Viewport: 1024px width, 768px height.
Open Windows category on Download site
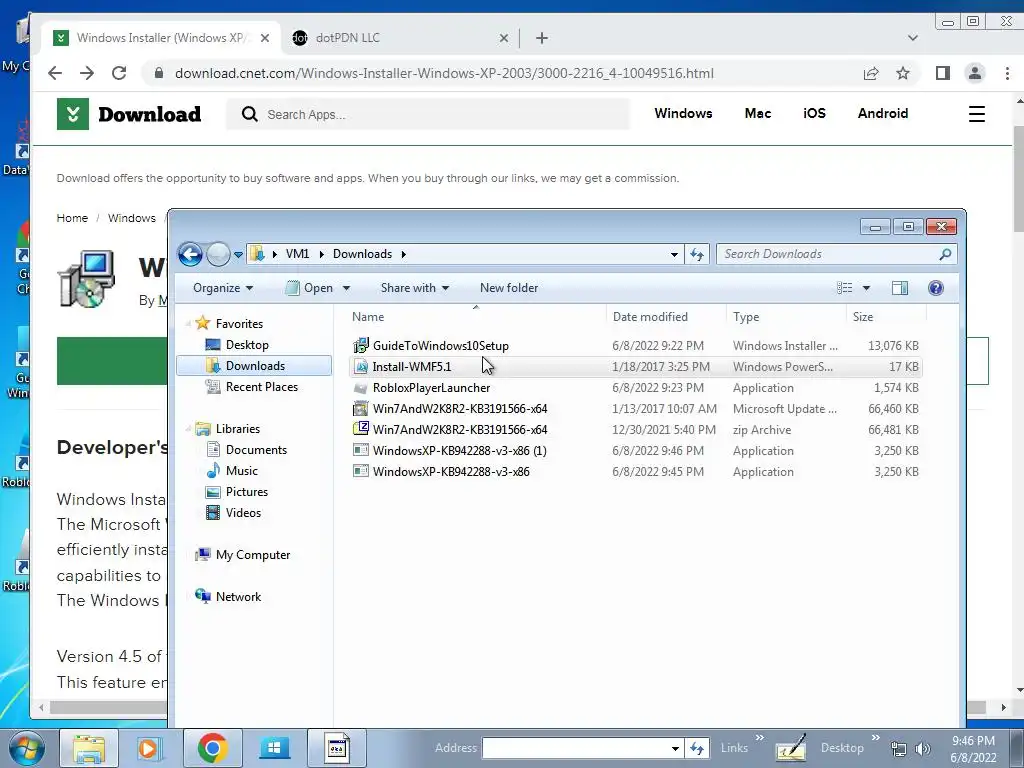pos(683,113)
